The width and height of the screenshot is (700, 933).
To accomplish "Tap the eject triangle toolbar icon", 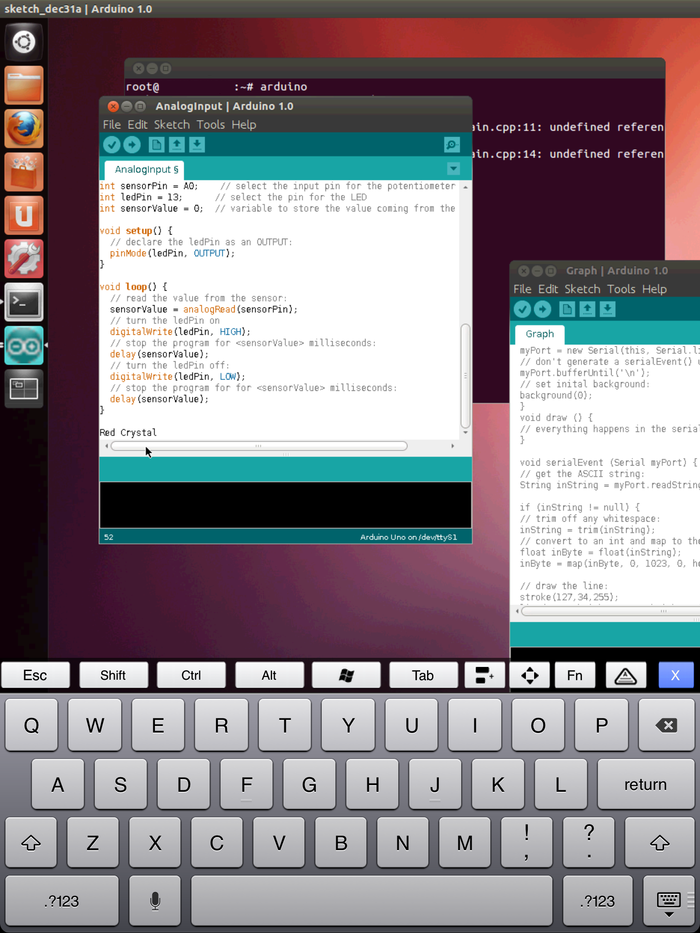I will pyautogui.click(x=626, y=675).
